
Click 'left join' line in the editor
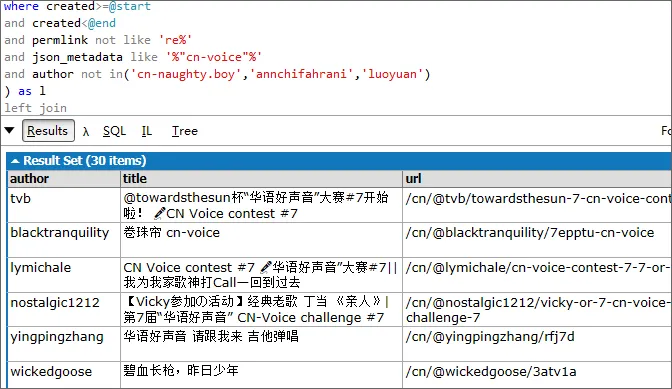[x=36, y=108]
